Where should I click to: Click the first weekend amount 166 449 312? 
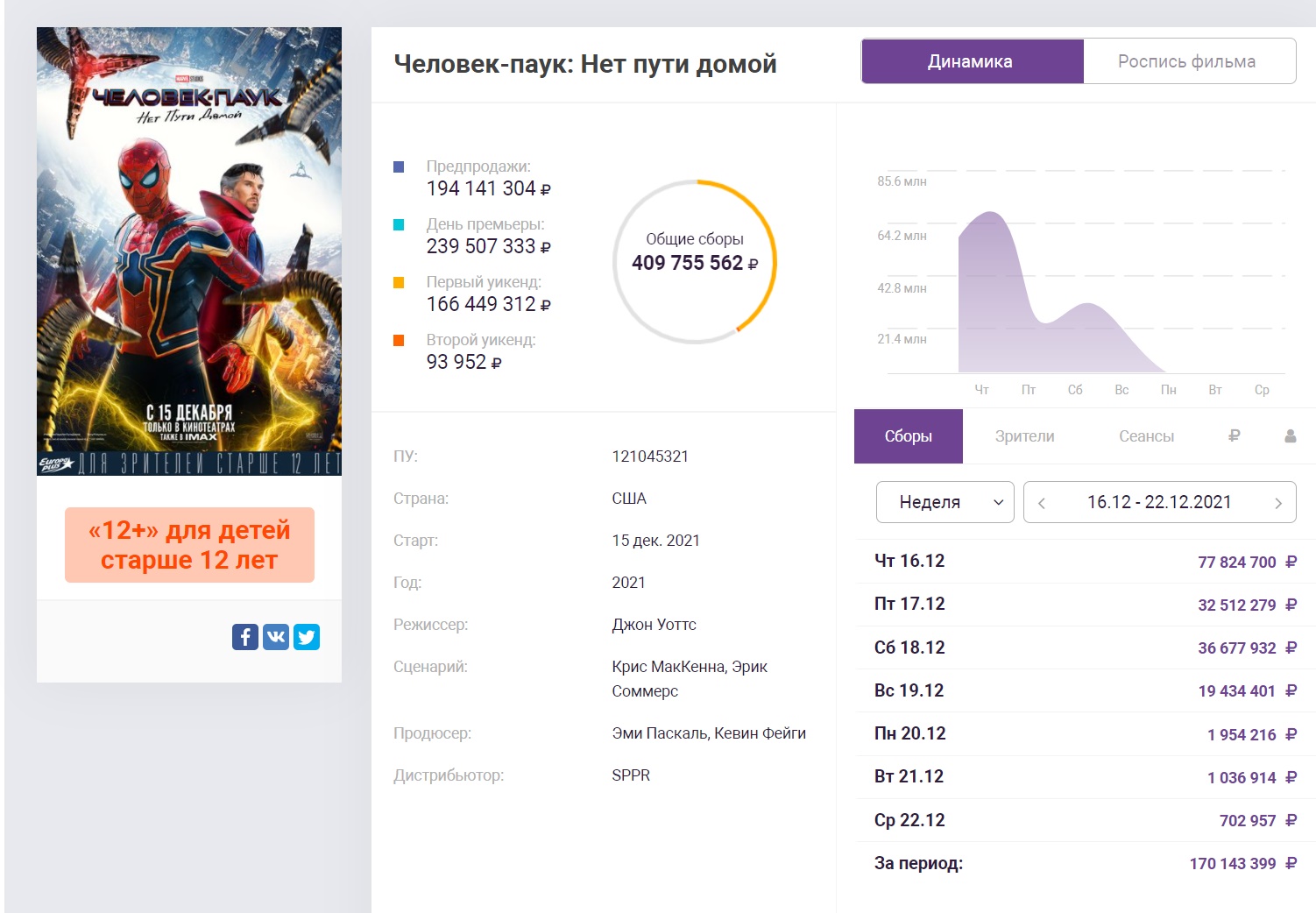pos(481,304)
